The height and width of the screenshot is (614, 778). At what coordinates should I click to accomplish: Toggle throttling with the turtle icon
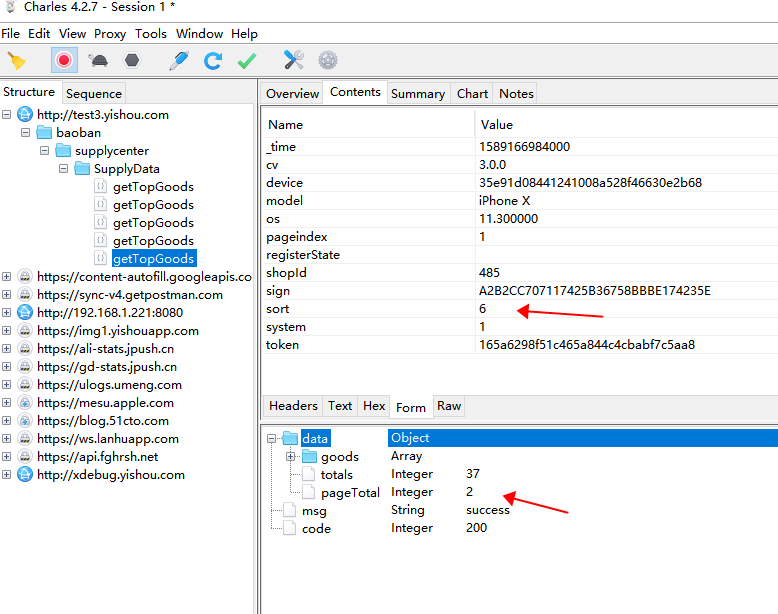click(x=98, y=61)
